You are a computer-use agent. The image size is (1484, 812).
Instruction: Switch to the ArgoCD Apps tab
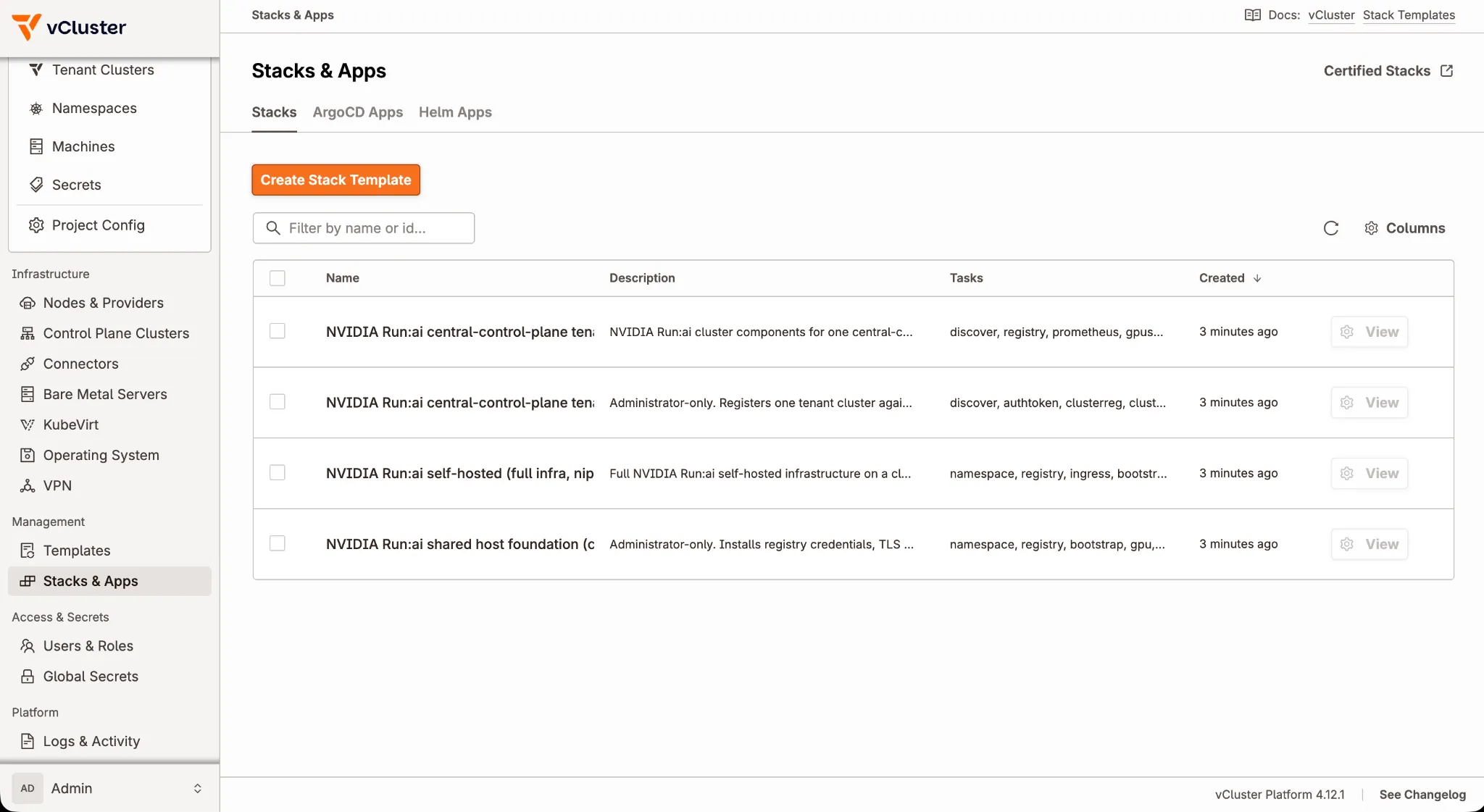point(357,112)
